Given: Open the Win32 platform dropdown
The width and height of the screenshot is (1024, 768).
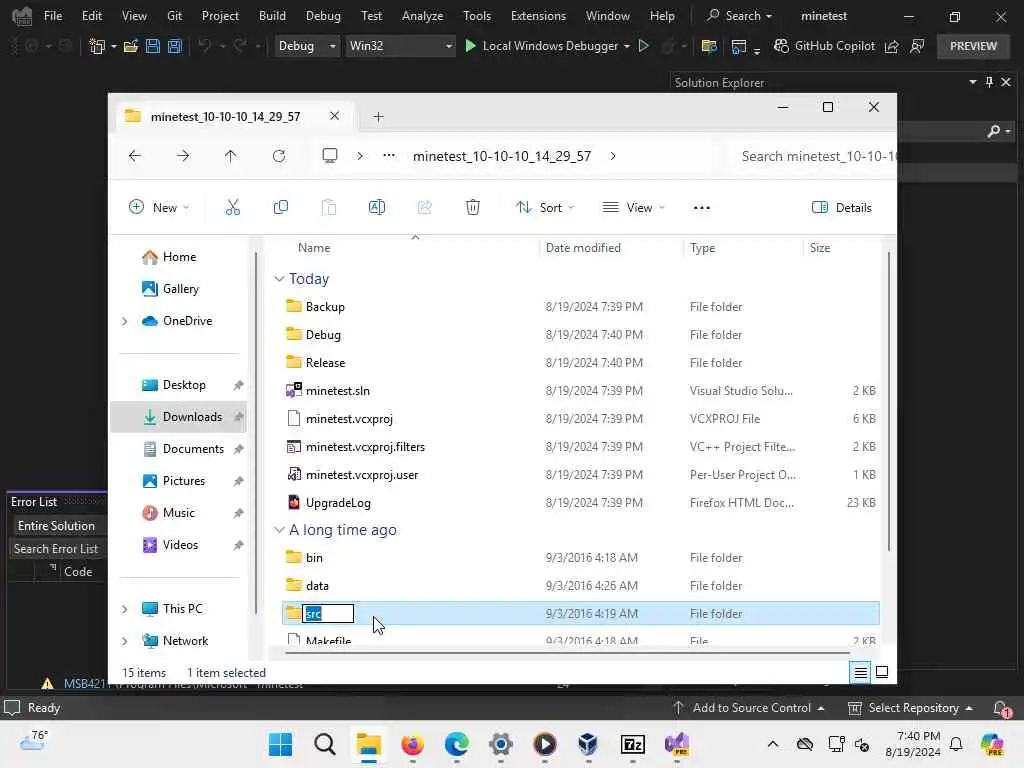Looking at the screenshot, I should pos(400,46).
